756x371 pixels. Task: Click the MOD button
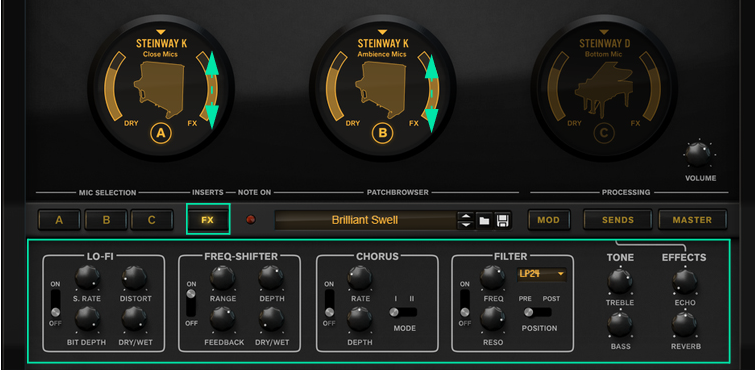(x=549, y=220)
